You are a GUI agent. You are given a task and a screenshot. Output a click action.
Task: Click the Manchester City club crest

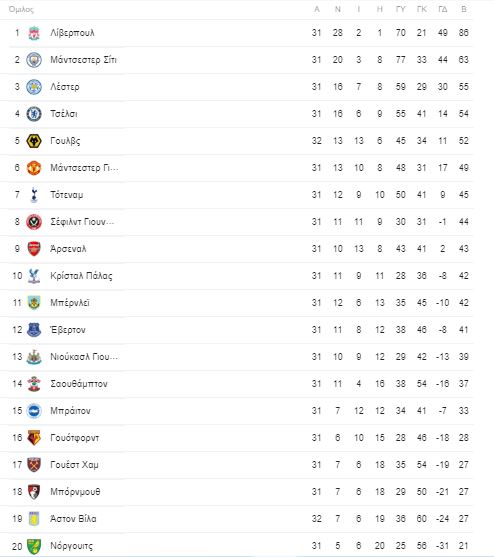pos(34,60)
